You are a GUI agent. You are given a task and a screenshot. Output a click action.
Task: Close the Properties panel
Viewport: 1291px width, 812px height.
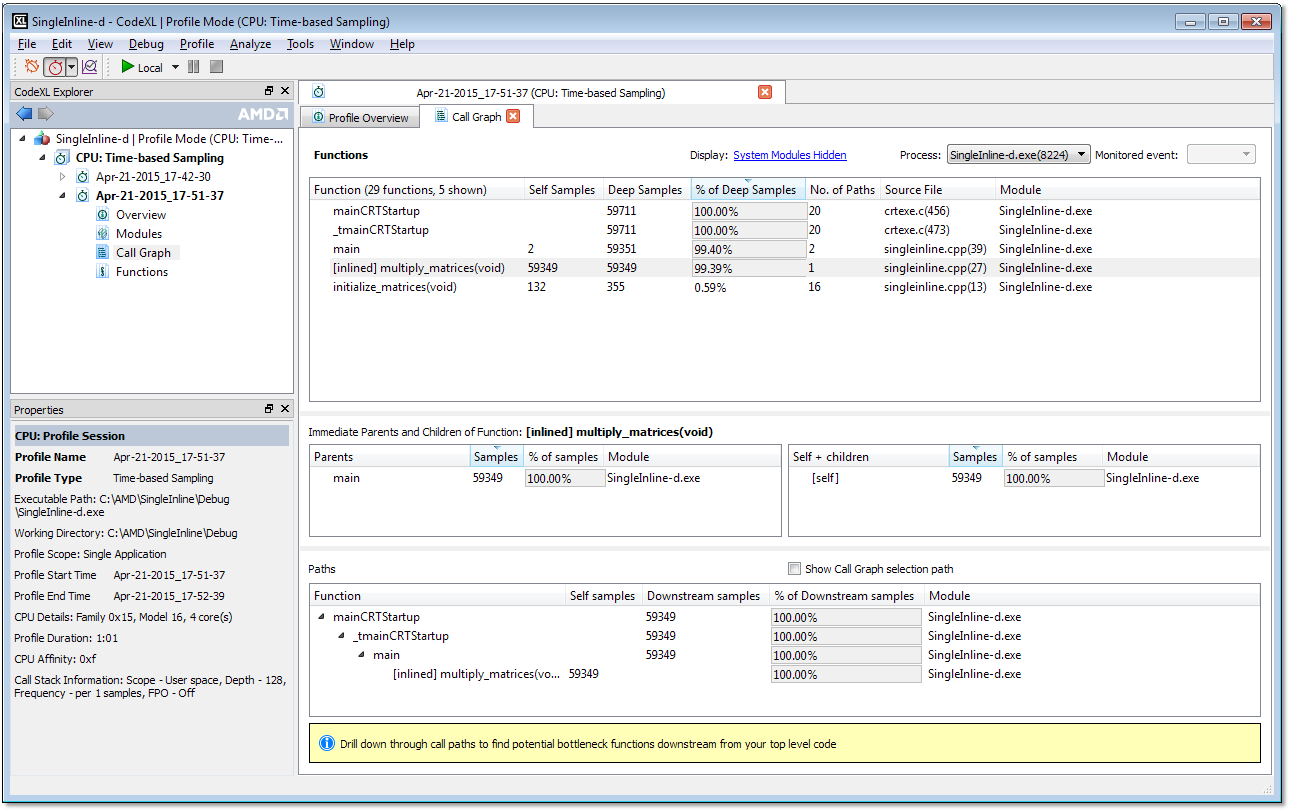click(x=285, y=409)
